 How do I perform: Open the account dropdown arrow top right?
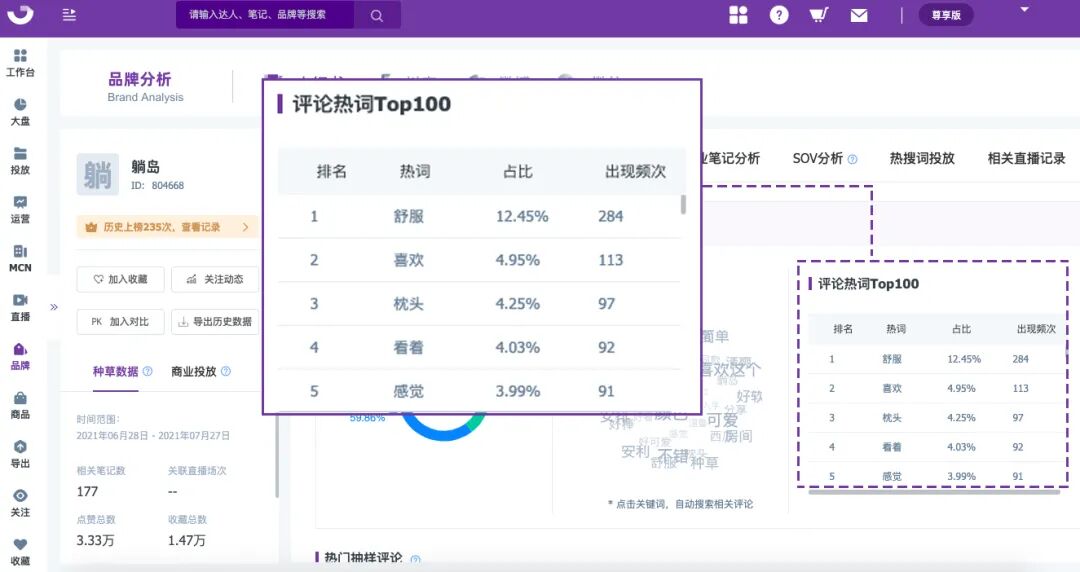tap(1024, 10)
